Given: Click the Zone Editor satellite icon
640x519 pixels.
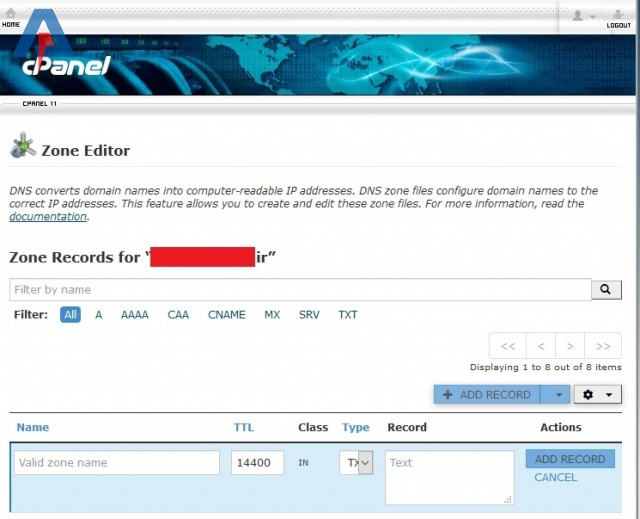Looking at the screenshot, I should (x=23, y=145).
